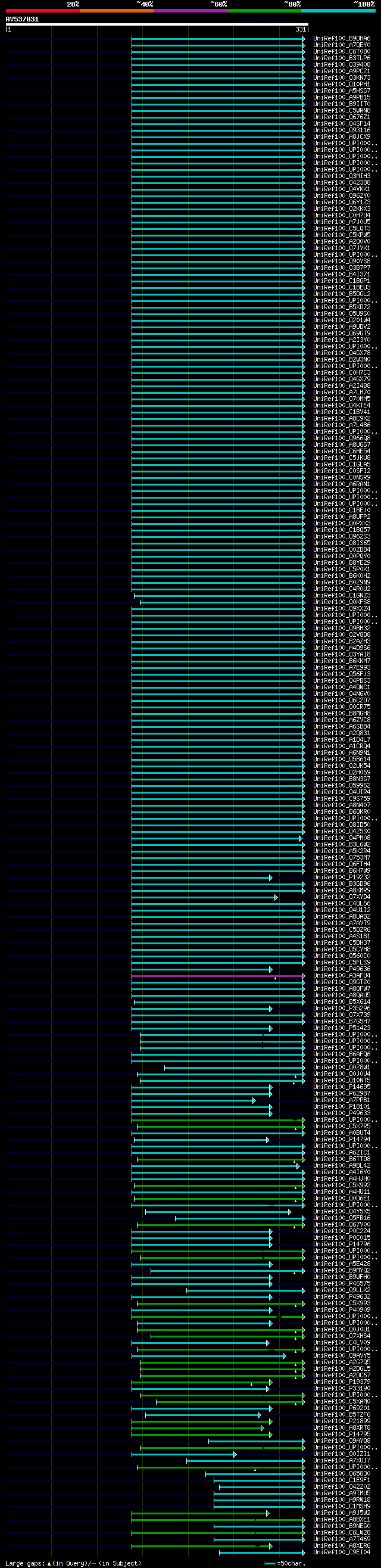Select label UniRef100_A0BUT4
The height and width of the screenshot is (1568, 381).
pos(342,1133)
